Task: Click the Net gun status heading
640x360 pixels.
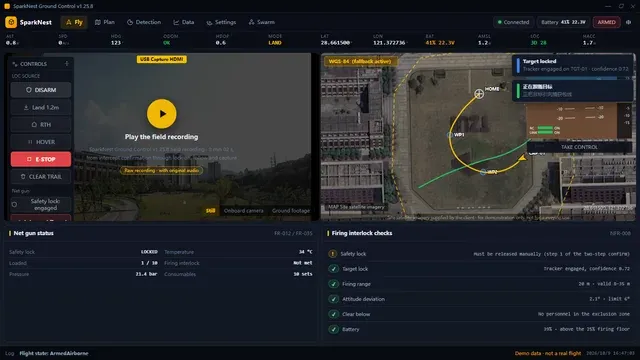Action: 33,233
